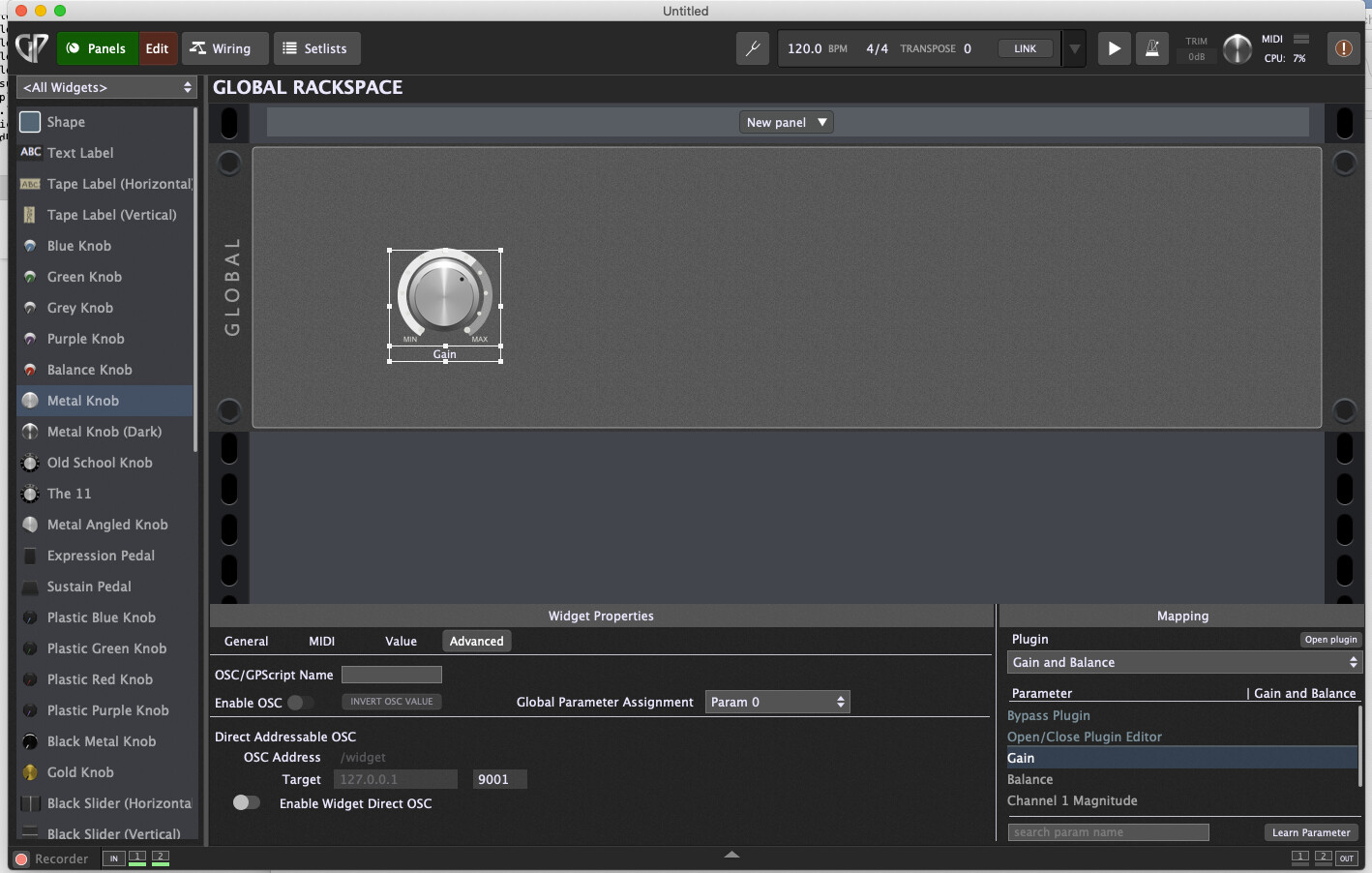
Task: Select The 11 knob widget
Action: [x=104, y=494]
